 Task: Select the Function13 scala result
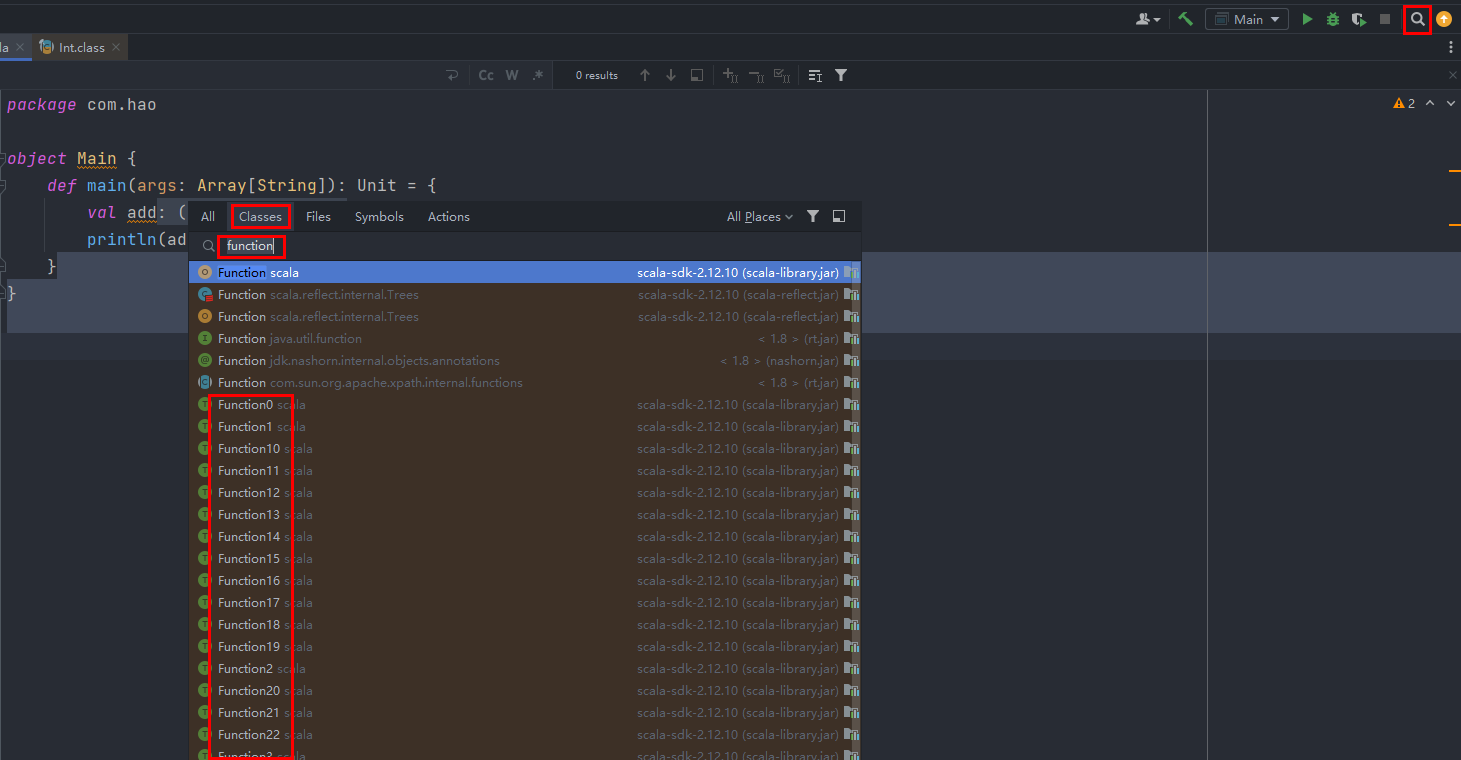(525, 514)
